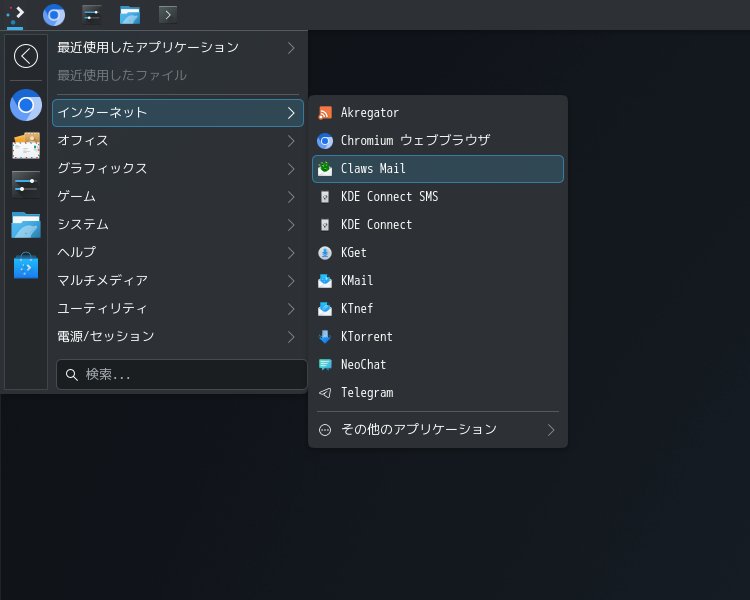Expand 最近使用したアプリケーション arrow
750x600 pixels.
point(291,47)
